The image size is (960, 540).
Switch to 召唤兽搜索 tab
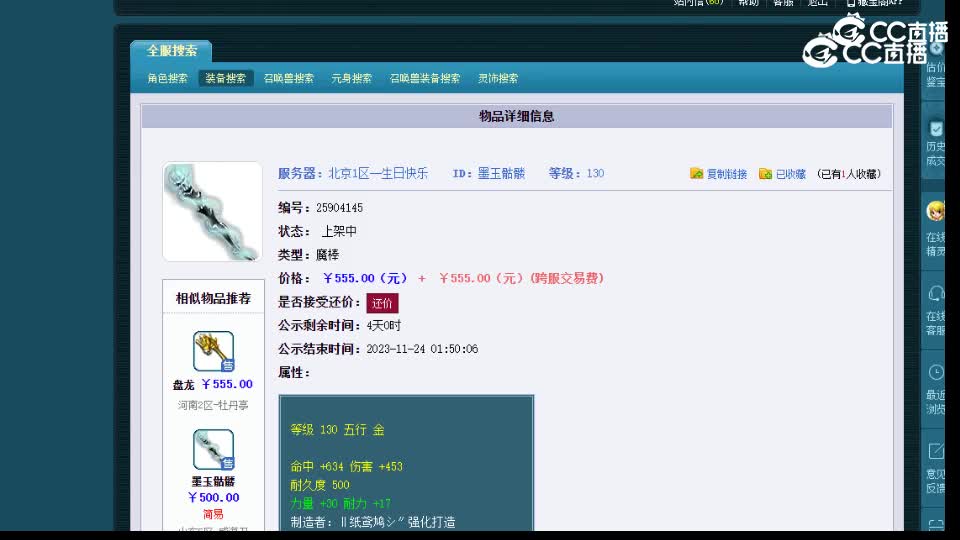coord(288,78)
